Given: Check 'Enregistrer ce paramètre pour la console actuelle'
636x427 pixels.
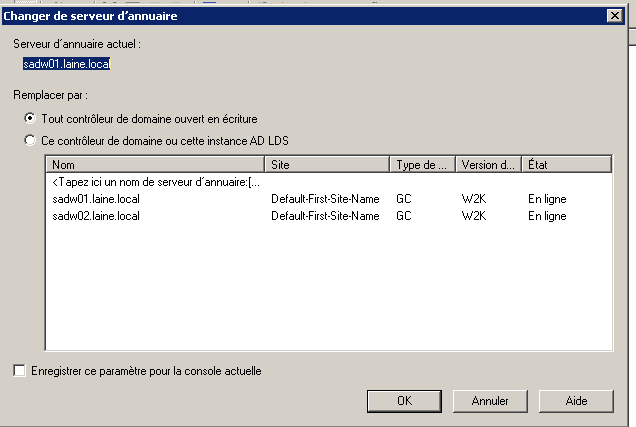Looking at the screenshot, I should pos(19,370).
